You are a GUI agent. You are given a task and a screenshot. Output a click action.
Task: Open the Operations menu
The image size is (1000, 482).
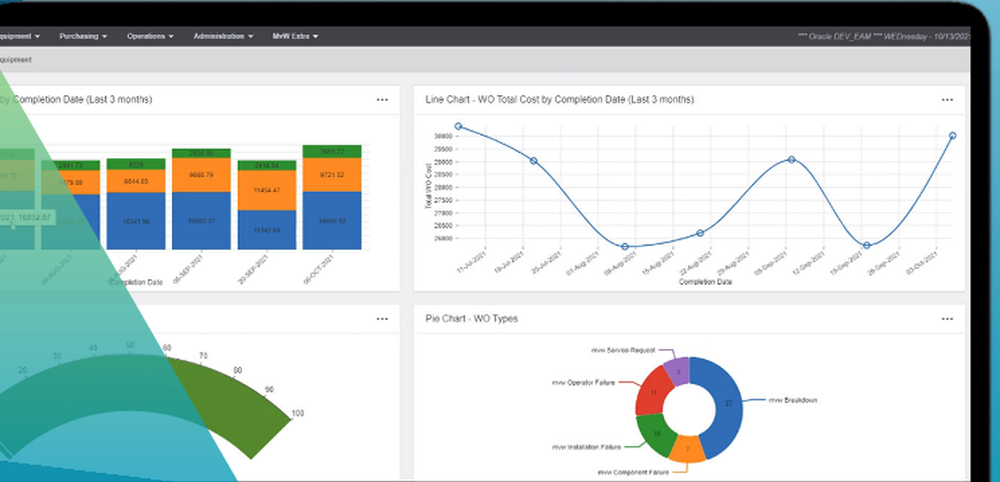pos(150,36)
